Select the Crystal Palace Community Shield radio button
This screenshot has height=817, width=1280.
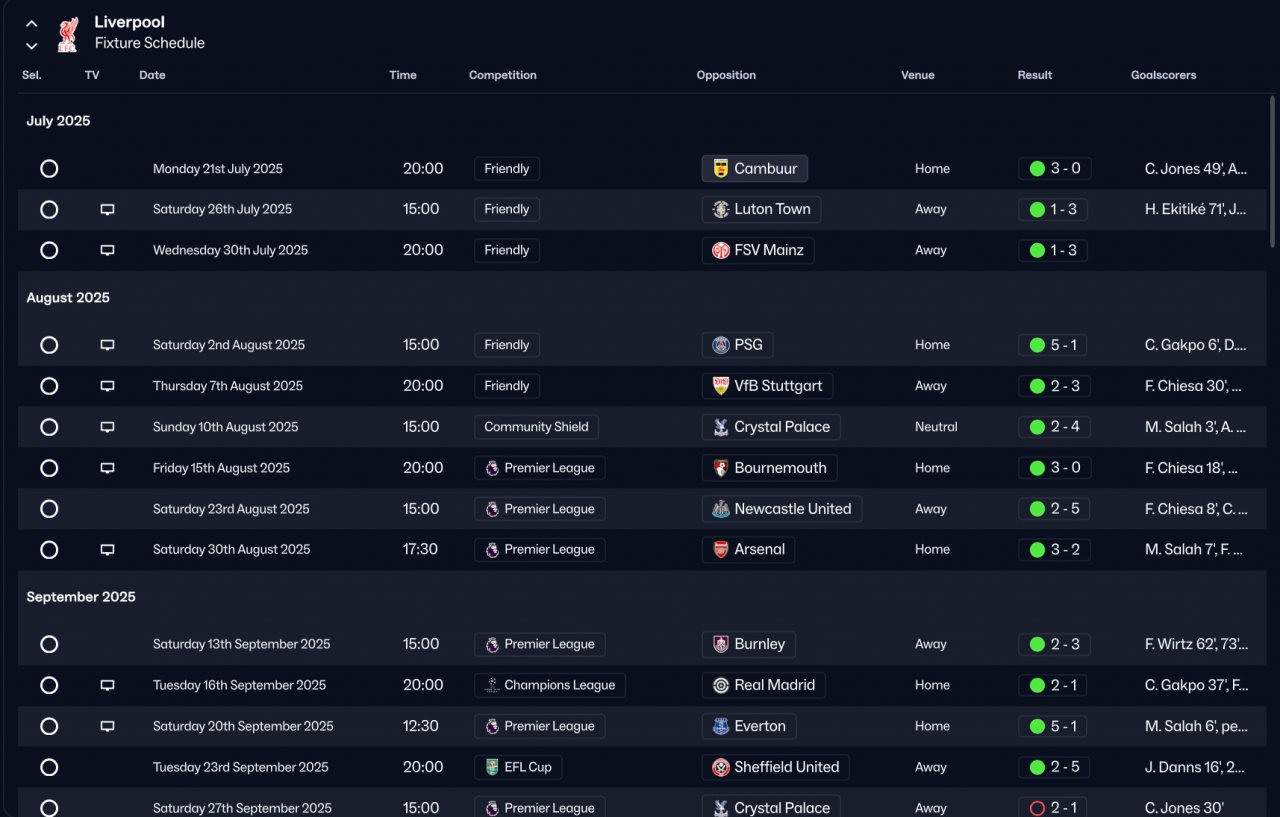49,427
